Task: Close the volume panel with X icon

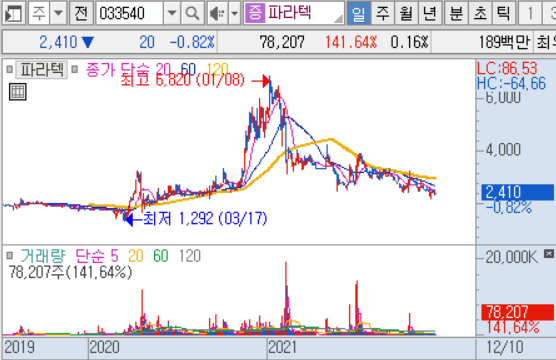Action: point(549,254)
